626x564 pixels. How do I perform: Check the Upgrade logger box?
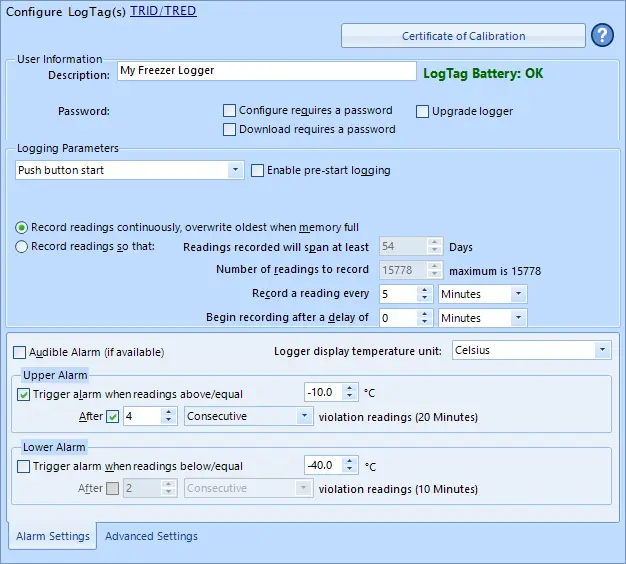click(x=423, y=111)
